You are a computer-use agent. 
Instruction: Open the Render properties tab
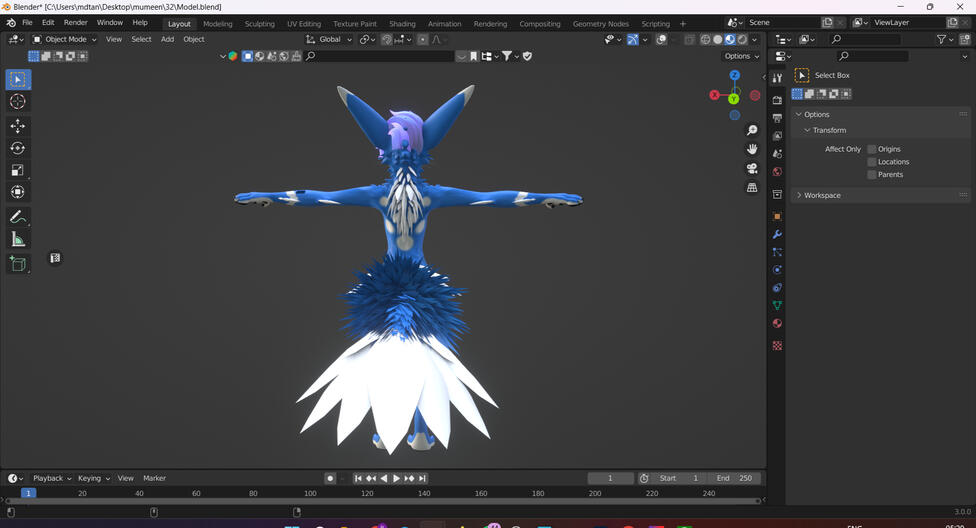[x=777, y=100]
